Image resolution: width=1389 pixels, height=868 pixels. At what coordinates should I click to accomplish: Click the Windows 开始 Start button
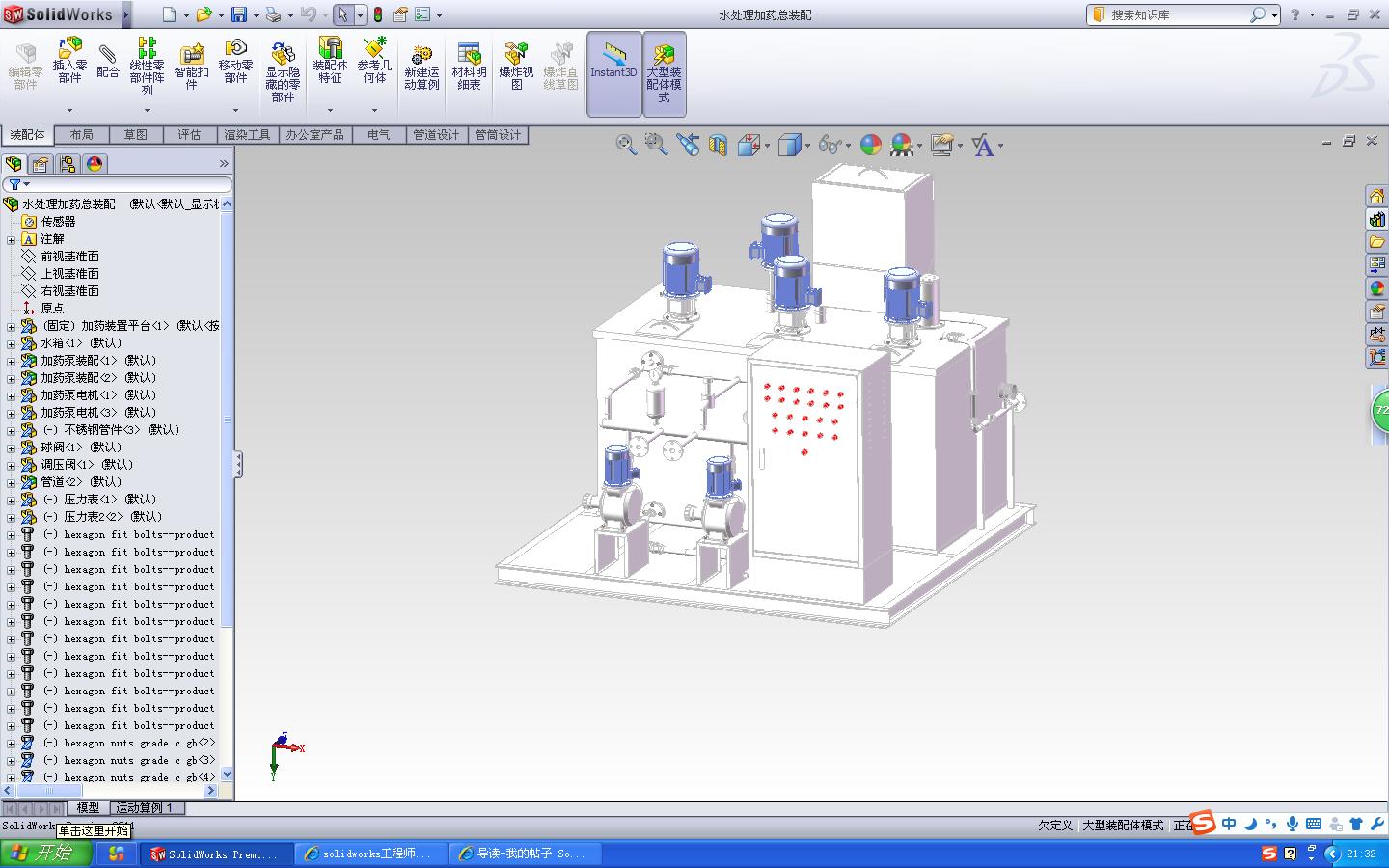46,854
